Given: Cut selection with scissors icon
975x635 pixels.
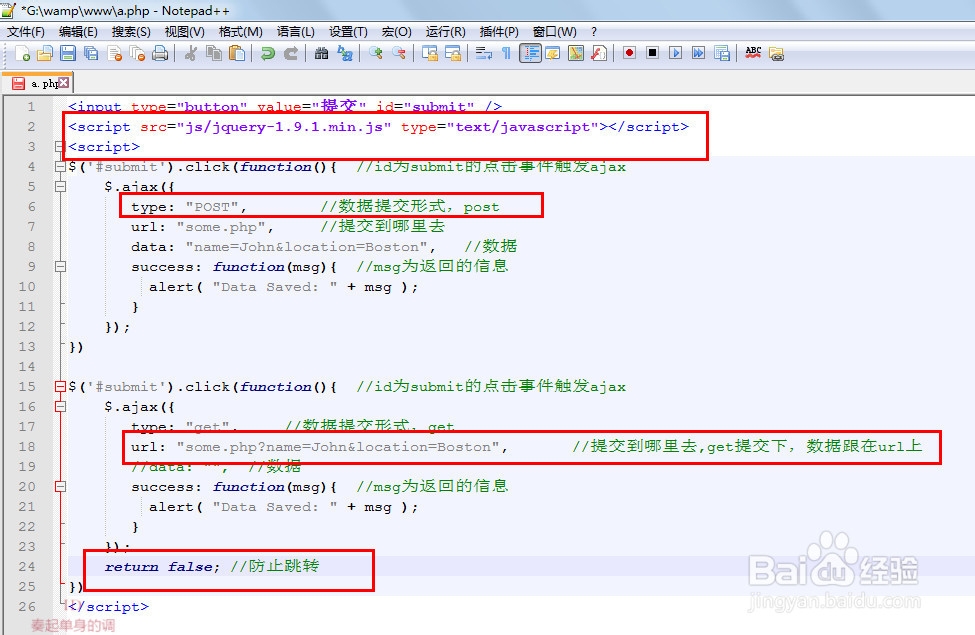Looking at the screenshot, I should [x=190, y=53].
